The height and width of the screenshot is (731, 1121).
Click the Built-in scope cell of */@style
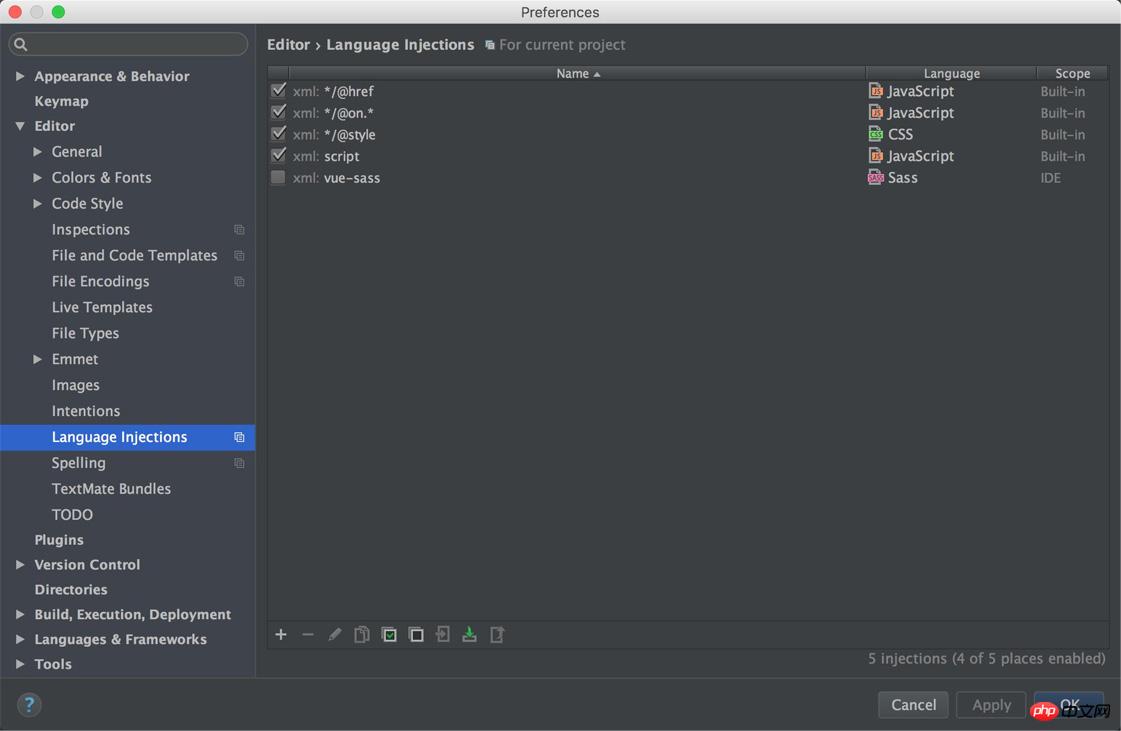click(1062, 134)
